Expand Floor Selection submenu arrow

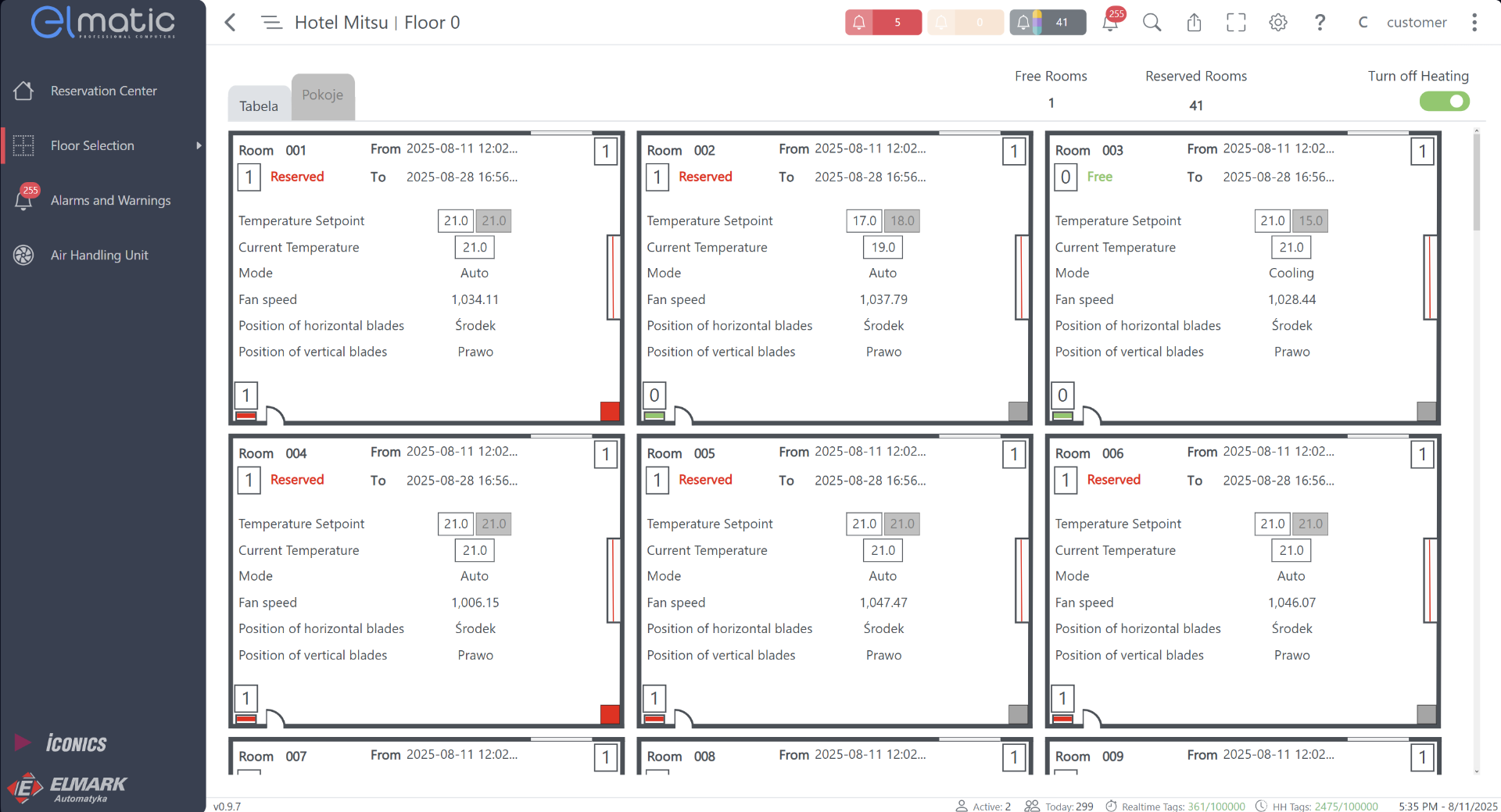pos(199,145)
